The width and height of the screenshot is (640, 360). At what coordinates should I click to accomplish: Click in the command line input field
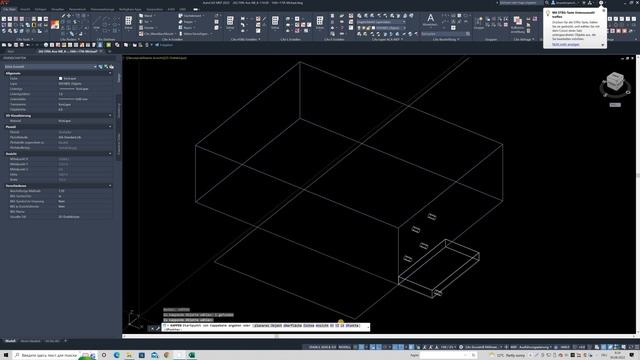(265, 327)
